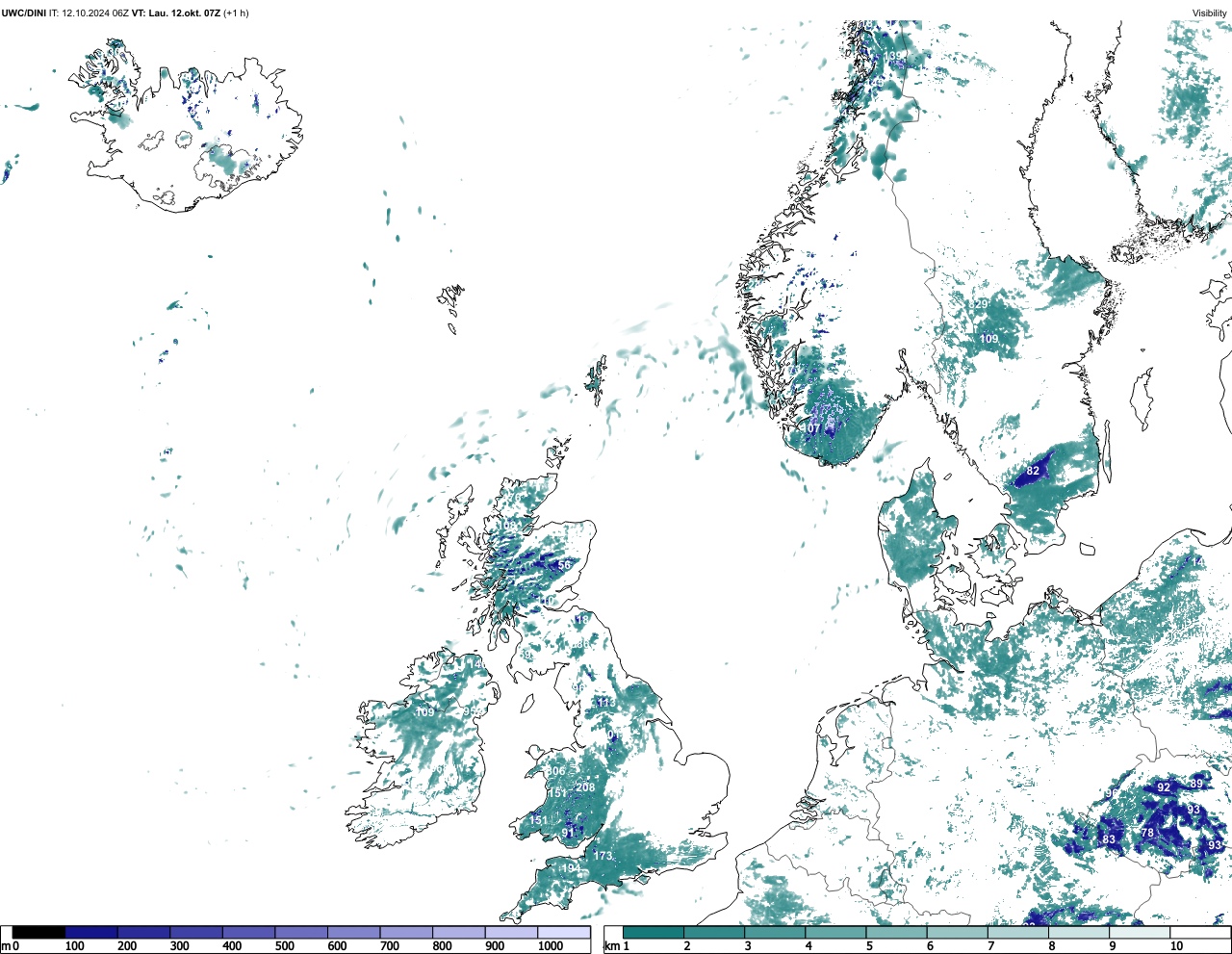
Task: Select the 900–1000 m legend swatch
Action: [x=511, y=933]
